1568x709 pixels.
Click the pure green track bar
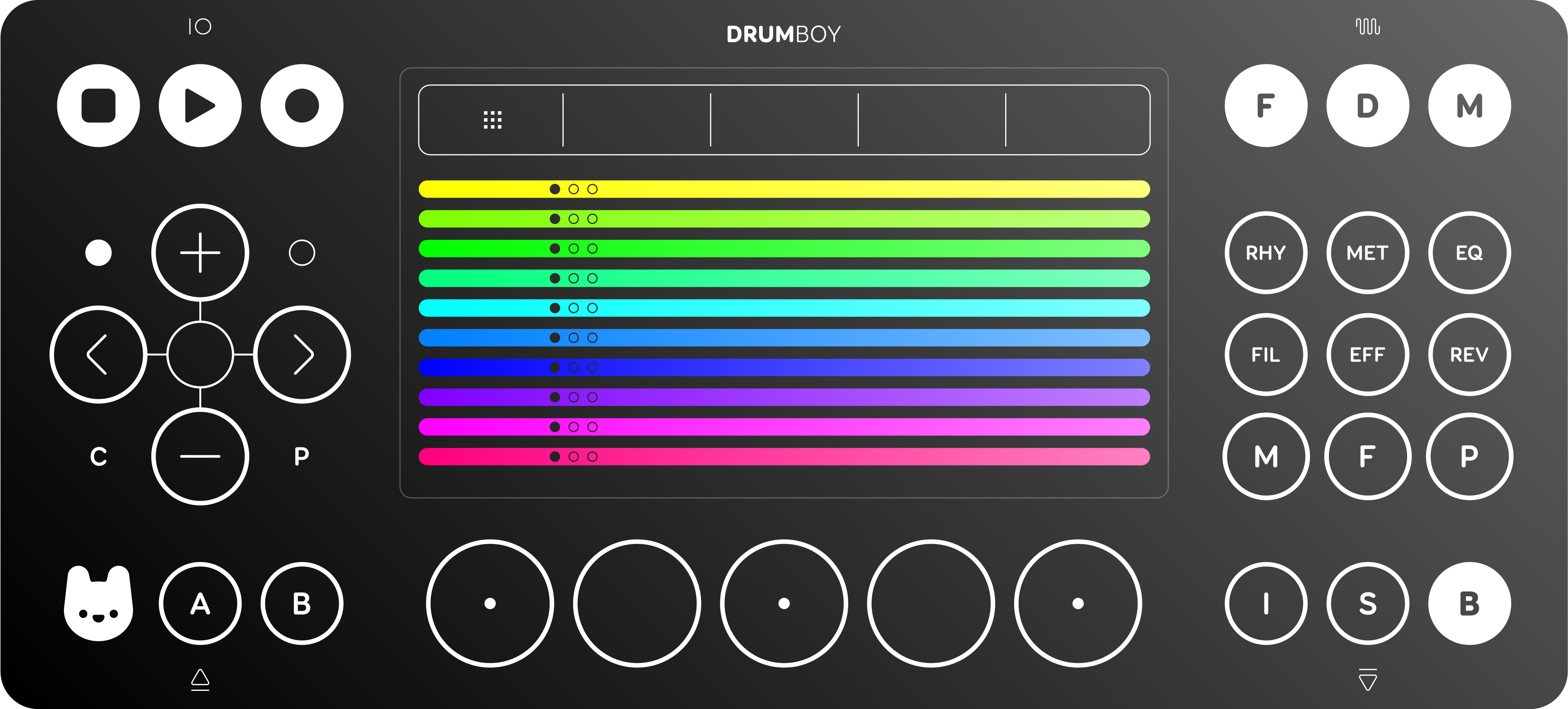(x=784, y=248)
